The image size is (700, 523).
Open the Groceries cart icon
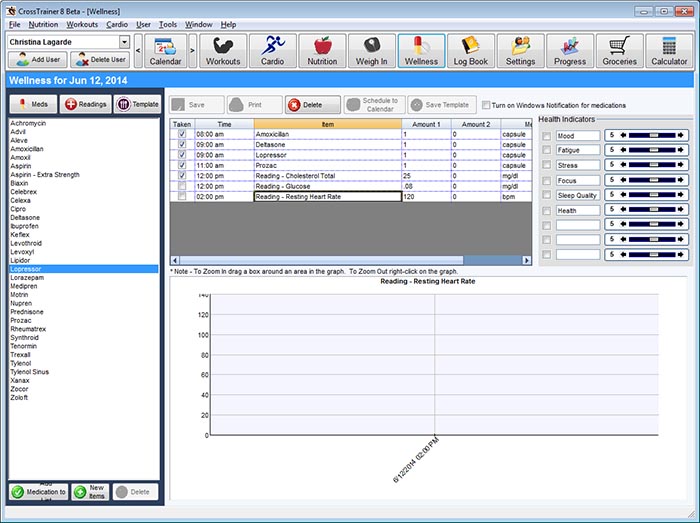[619, 51]
